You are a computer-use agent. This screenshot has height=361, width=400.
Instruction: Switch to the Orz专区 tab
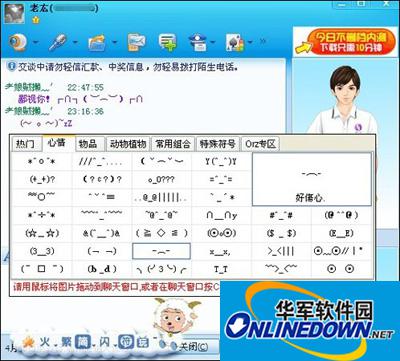(260, 144)
